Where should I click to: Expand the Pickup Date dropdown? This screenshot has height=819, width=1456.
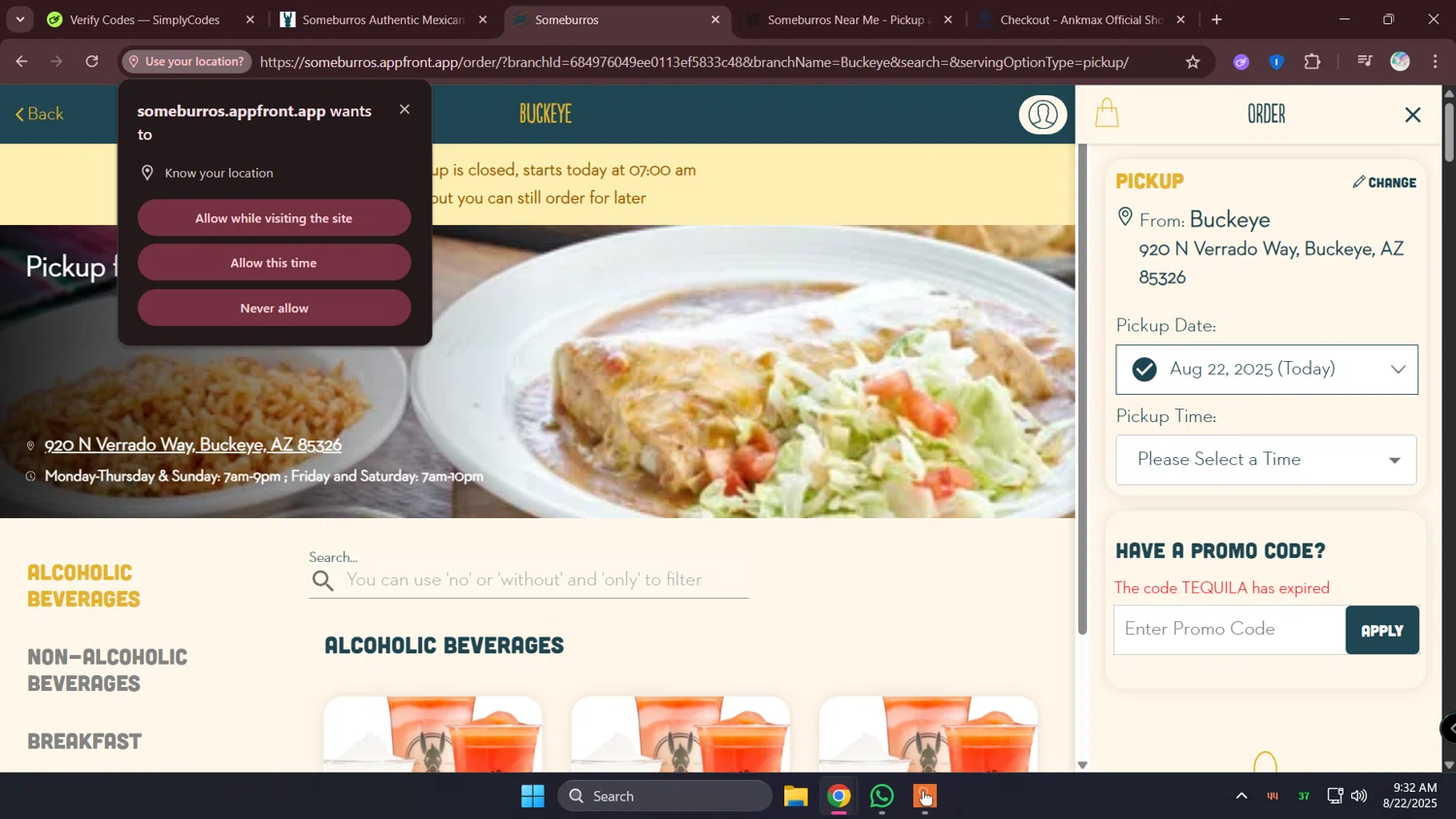[1266, 370]
